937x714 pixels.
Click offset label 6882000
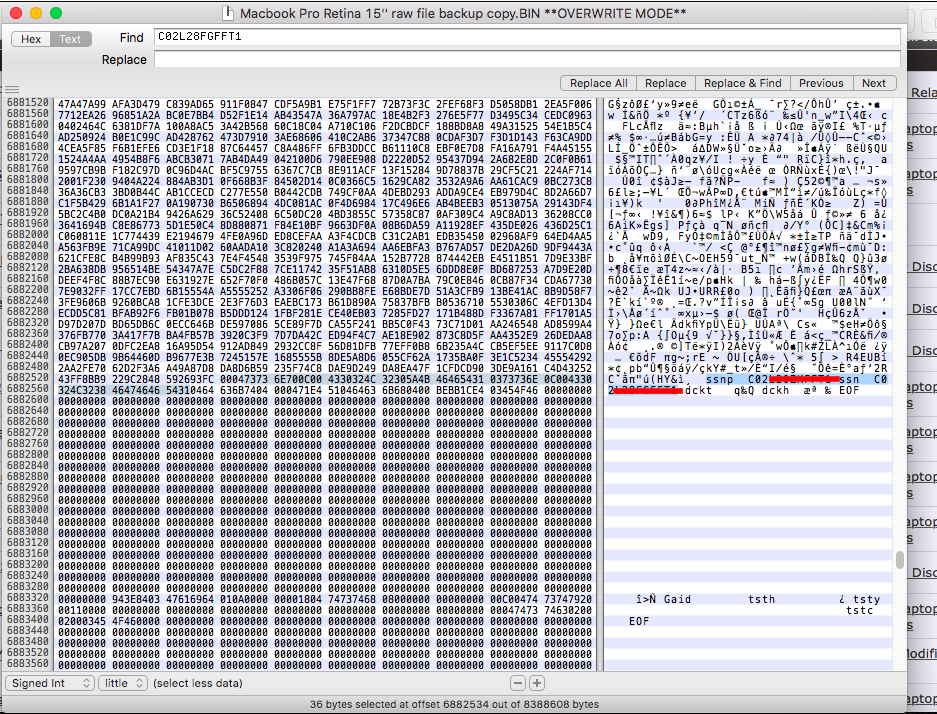(x=28, y=236)
